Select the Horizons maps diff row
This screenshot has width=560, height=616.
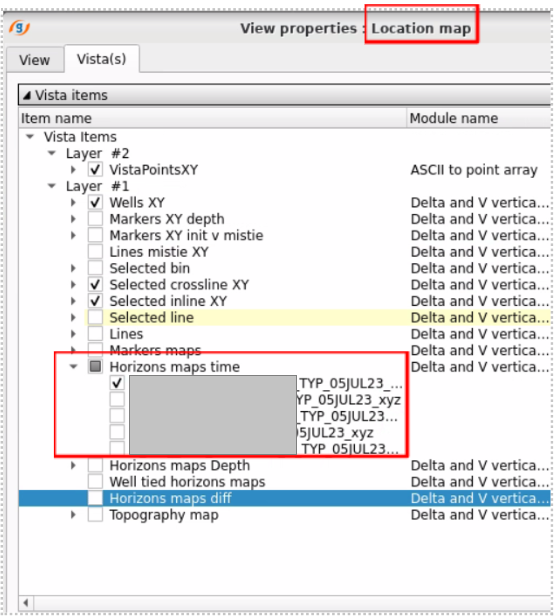[285, 498]
